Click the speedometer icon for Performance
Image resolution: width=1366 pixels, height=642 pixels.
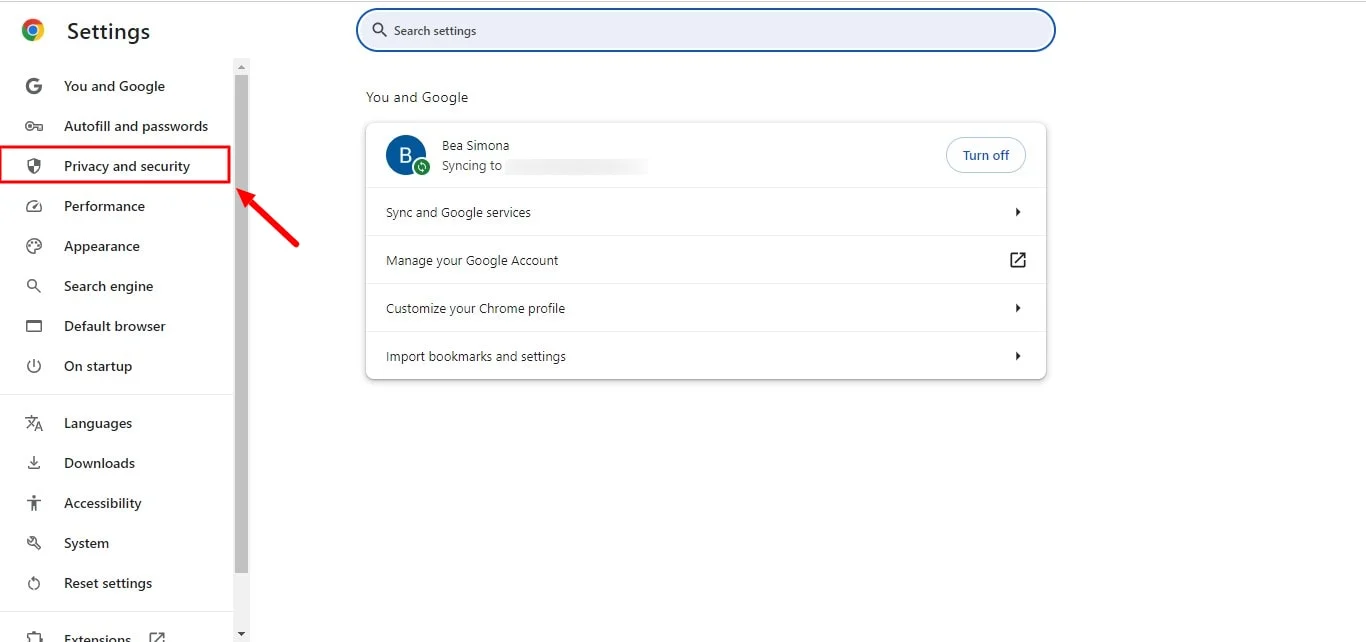[x=34, y=206]
